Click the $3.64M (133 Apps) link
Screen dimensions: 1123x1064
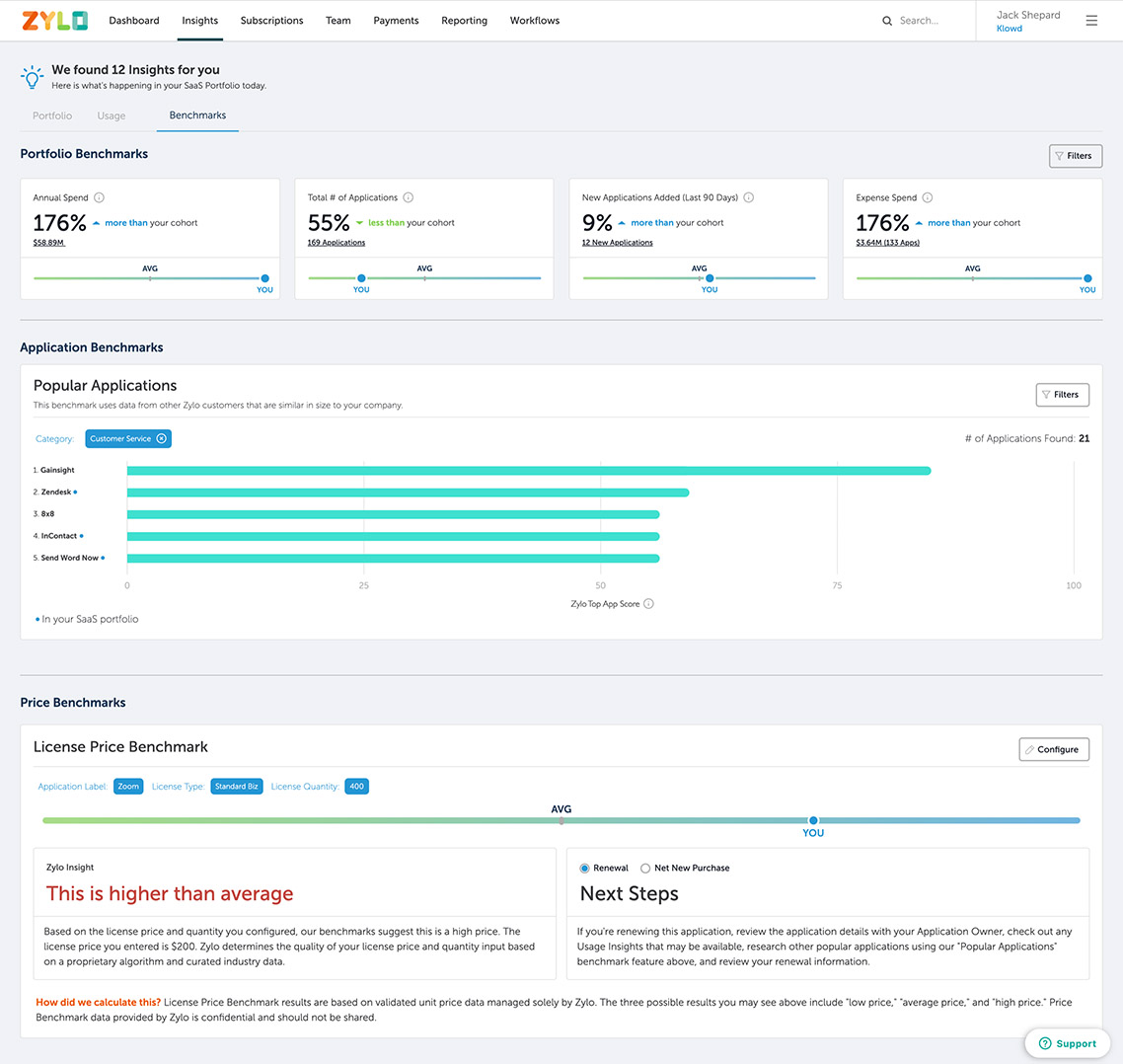[888, 243]
